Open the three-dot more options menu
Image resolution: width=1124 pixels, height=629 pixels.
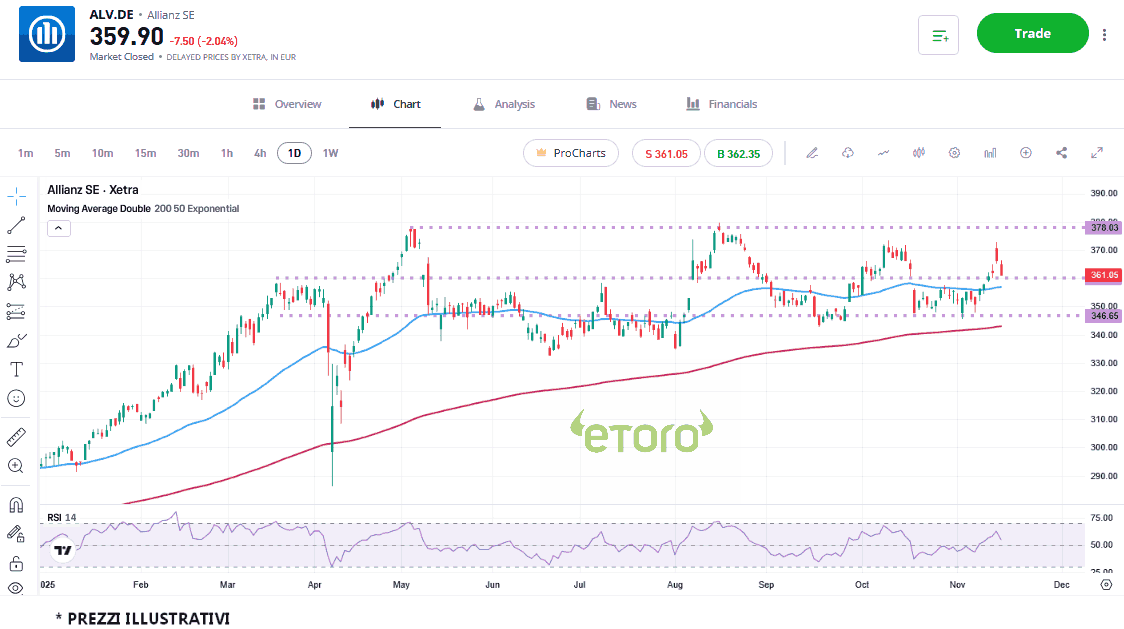tap(1104, 34)
